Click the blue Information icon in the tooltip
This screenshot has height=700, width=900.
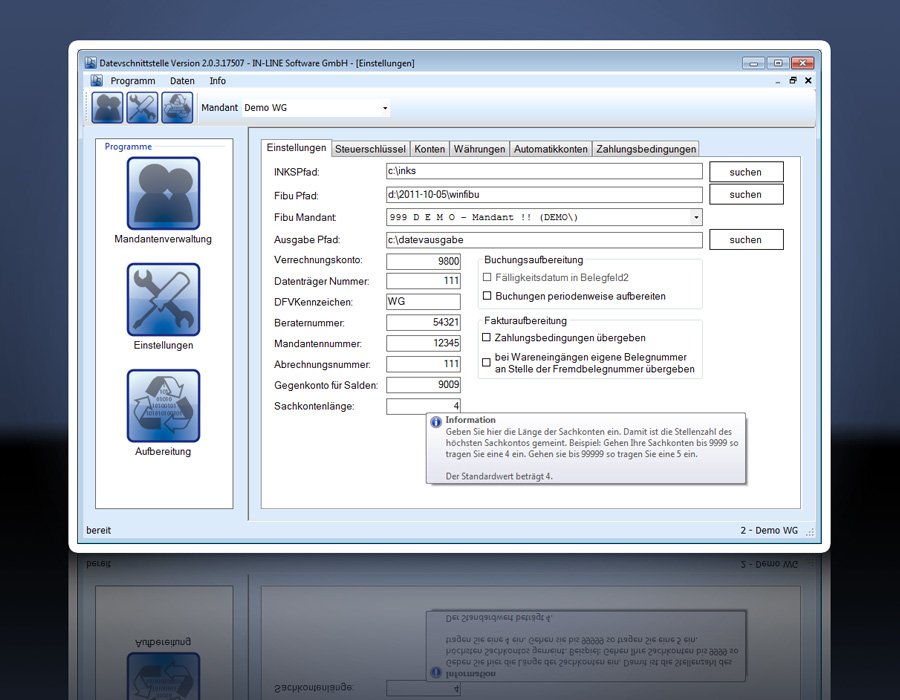coord(436,422)
